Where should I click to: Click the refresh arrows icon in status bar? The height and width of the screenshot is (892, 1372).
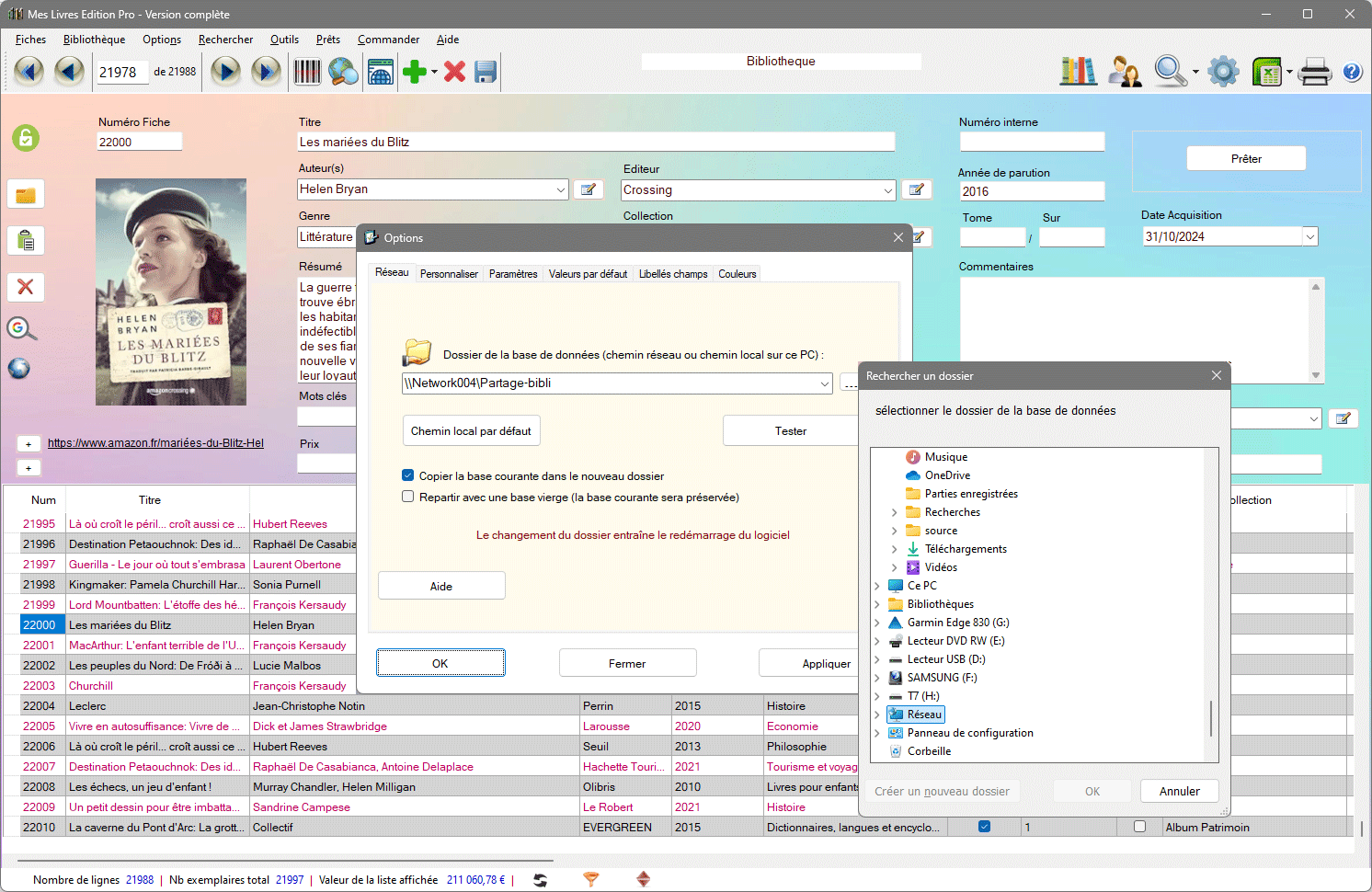point(540,880)
